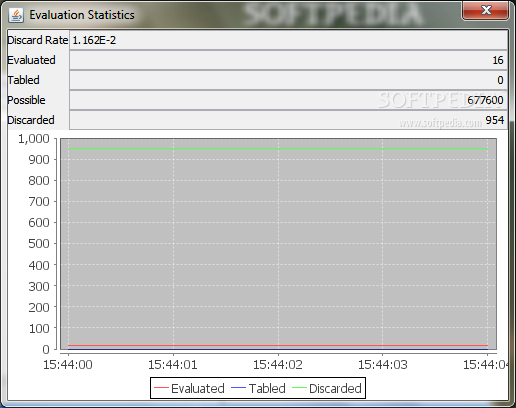Click the 'Evaluated' row label
The width and height of the screenshot is (516, 408).
[31, 60]
